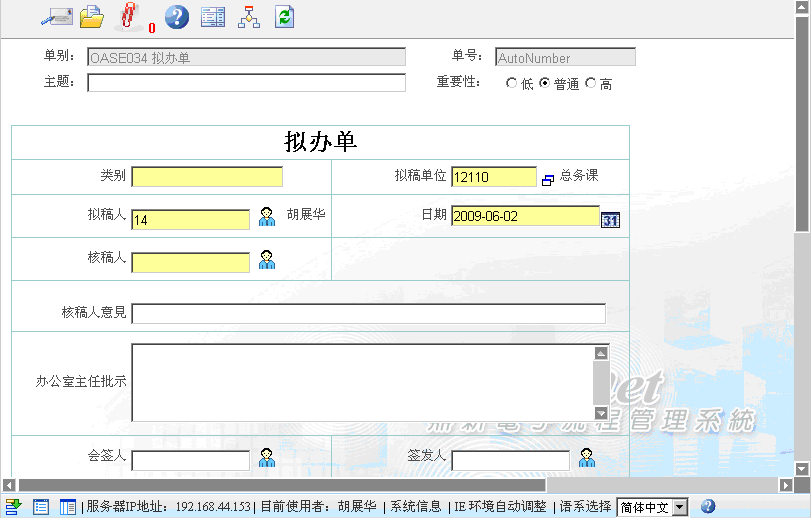Select the 普通 importance radio button

pos(545,84)
